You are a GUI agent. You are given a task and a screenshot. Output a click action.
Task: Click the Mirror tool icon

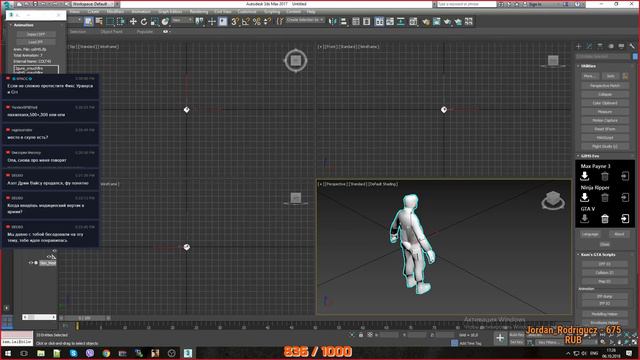click(333, 21)
